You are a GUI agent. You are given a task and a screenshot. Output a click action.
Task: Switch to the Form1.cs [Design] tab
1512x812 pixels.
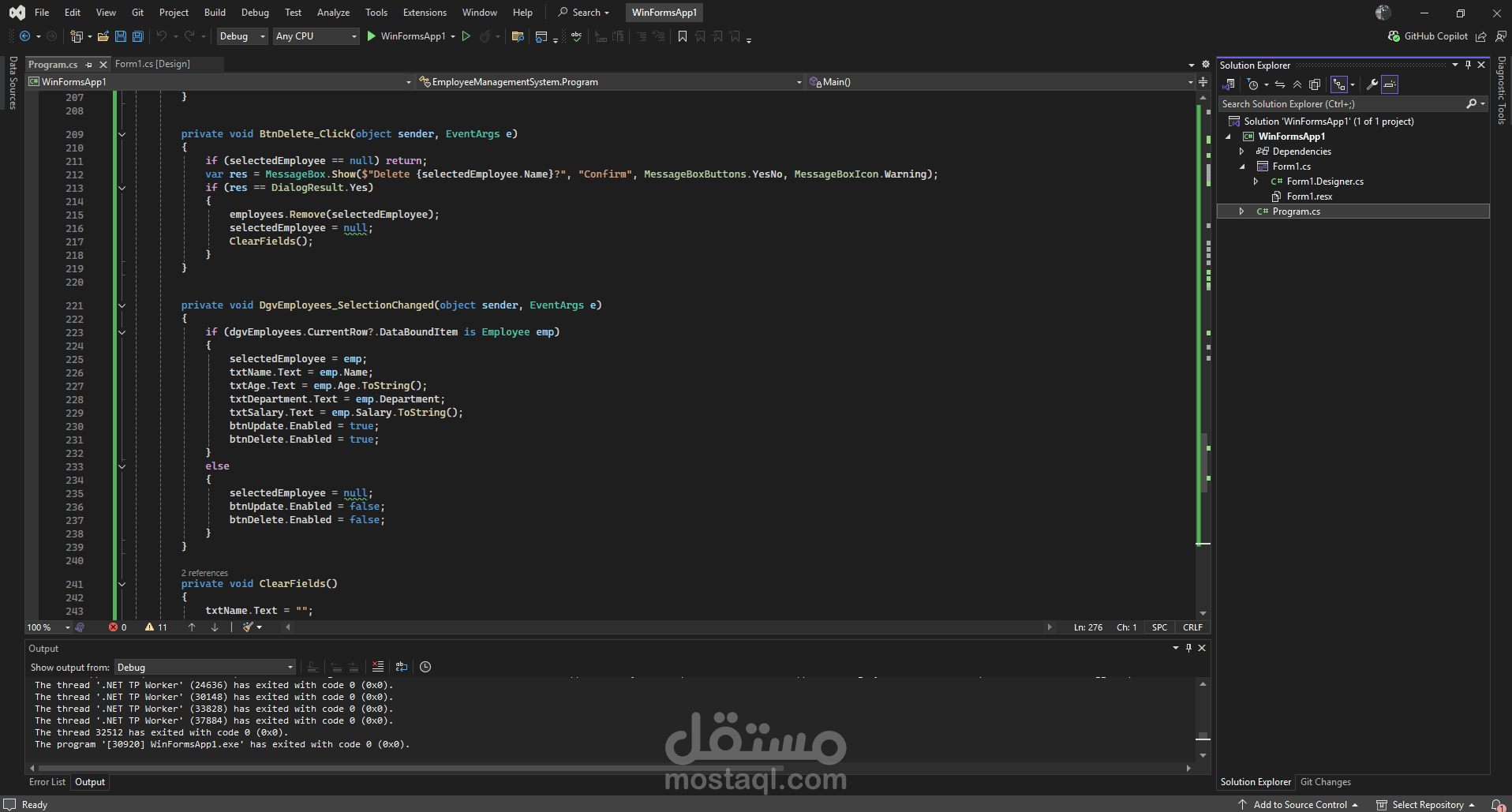coord(152,64)
